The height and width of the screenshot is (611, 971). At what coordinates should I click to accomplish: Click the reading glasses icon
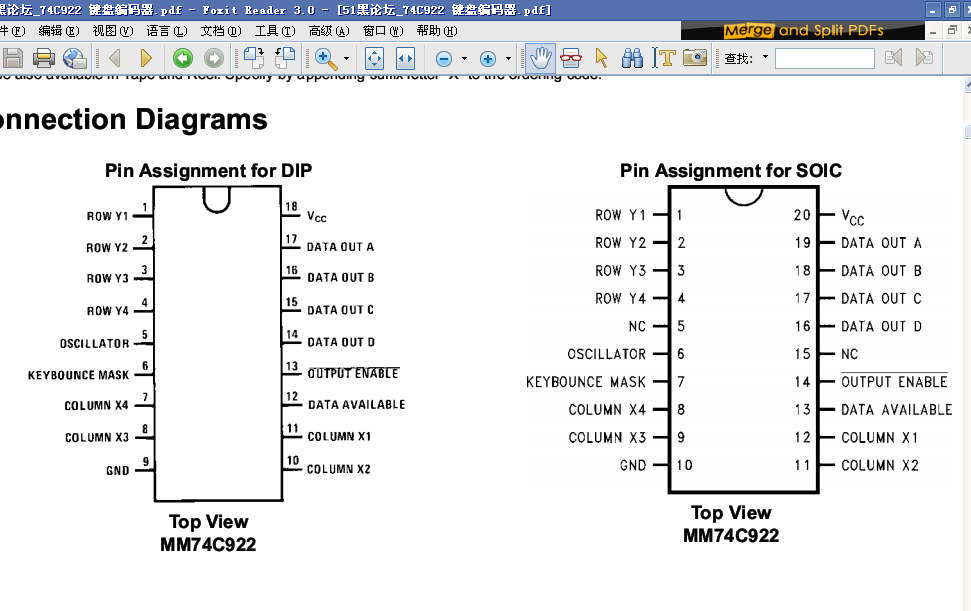(x=571, y=58)
